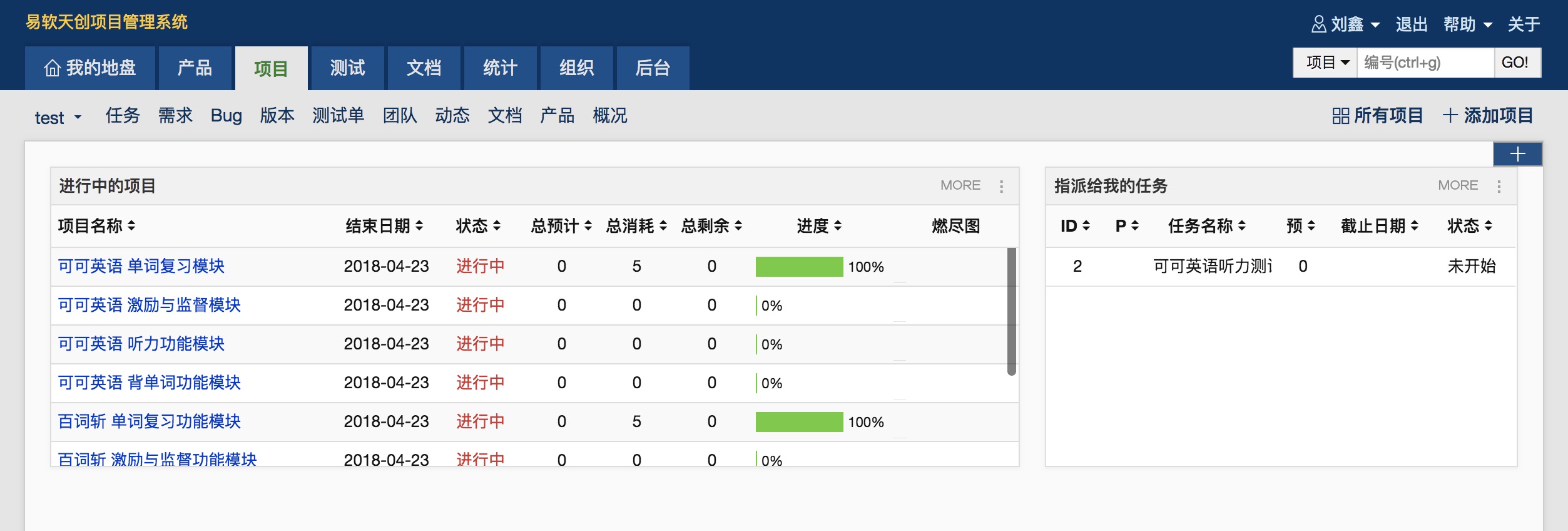Click progress bar of 可可英语 单词复习模块

click(799, 267)
